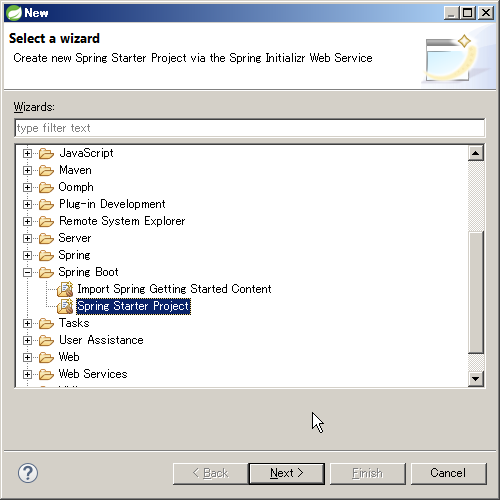500x500 pixels.
Task: Click the User Assistance folder icon
Action: pos(46,340)
